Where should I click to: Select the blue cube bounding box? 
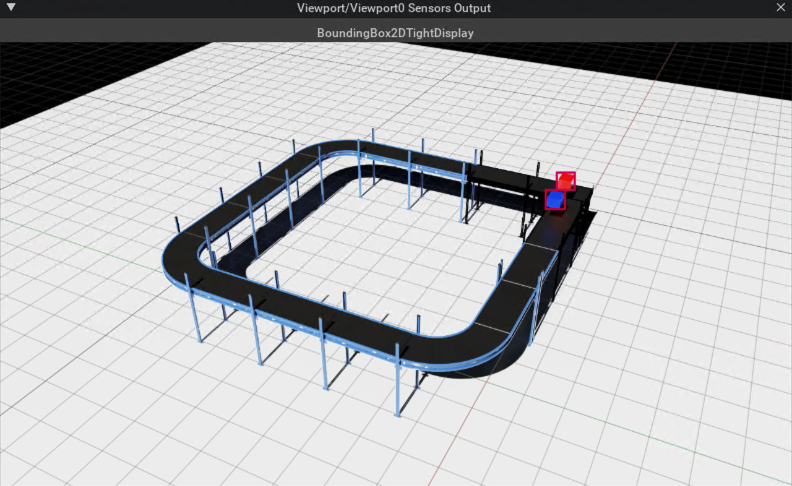555,200
